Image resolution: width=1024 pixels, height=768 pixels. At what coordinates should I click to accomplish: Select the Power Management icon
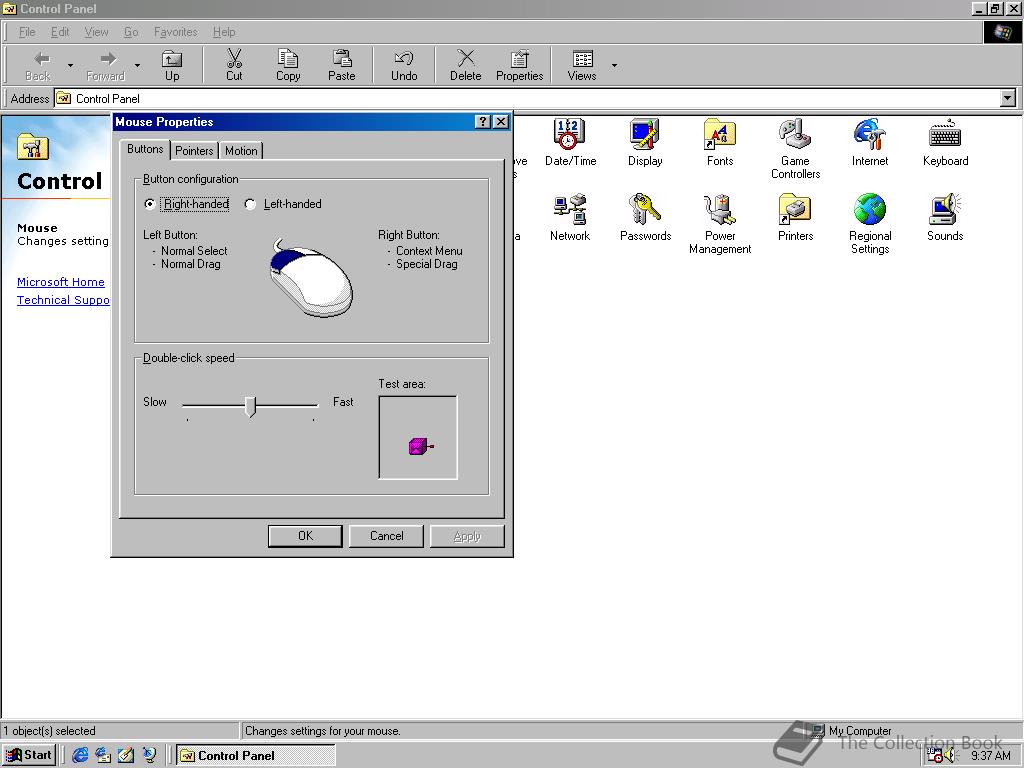[x=720, y=223]
